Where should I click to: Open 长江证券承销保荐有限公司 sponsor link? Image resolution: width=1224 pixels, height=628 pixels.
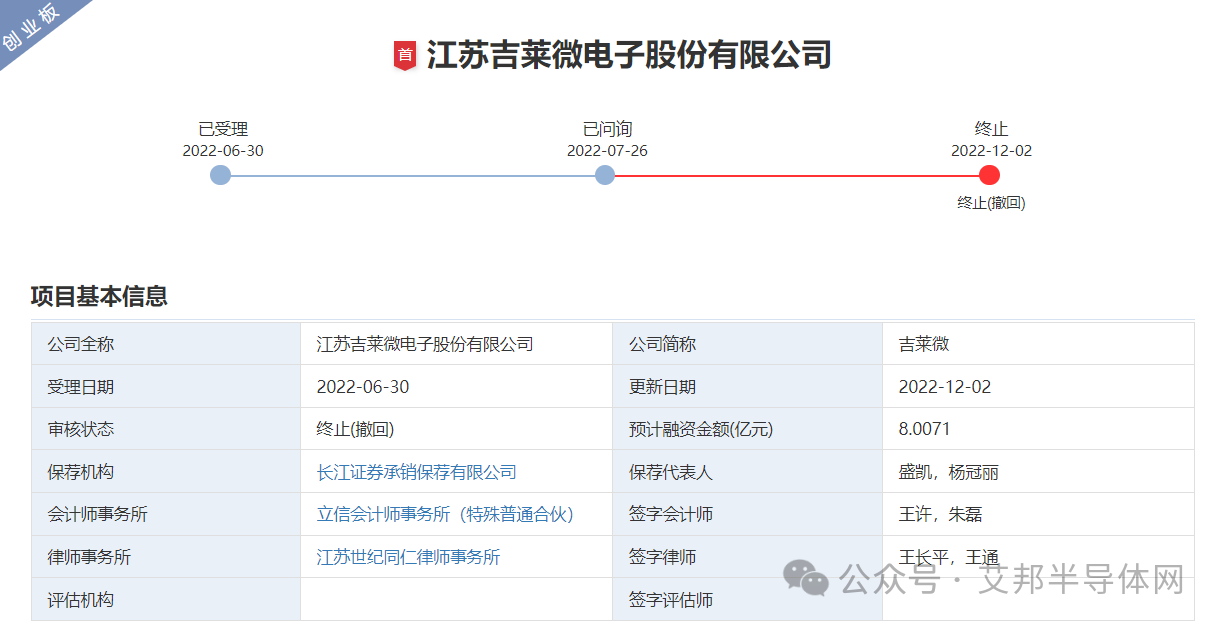(417, 472)
